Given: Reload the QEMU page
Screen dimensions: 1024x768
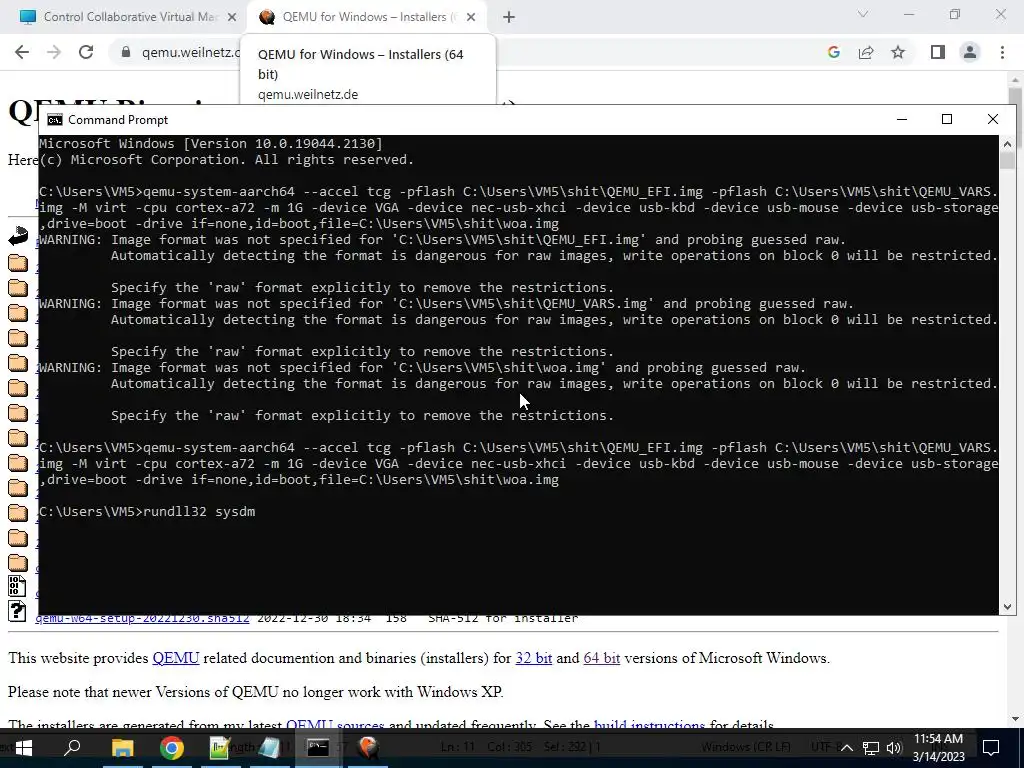Looking at the screenshot, I should (x=86, y=52).
